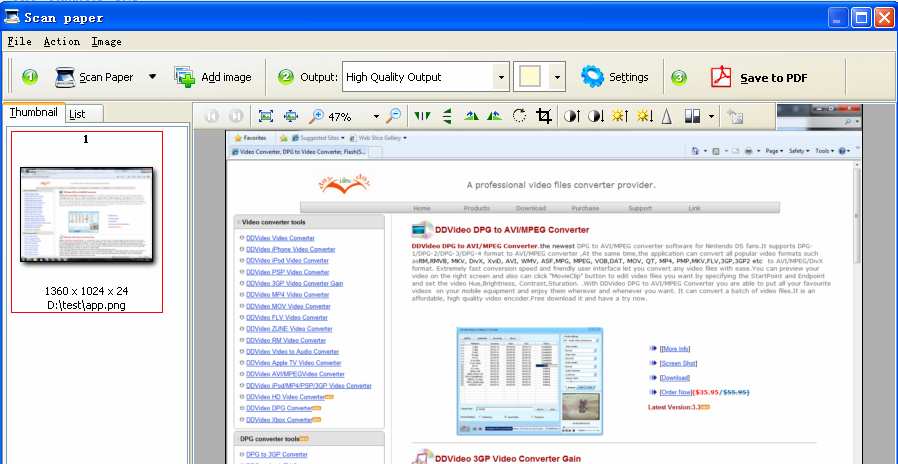Open the 47% zoom level dropdown

tap(376, 117)
